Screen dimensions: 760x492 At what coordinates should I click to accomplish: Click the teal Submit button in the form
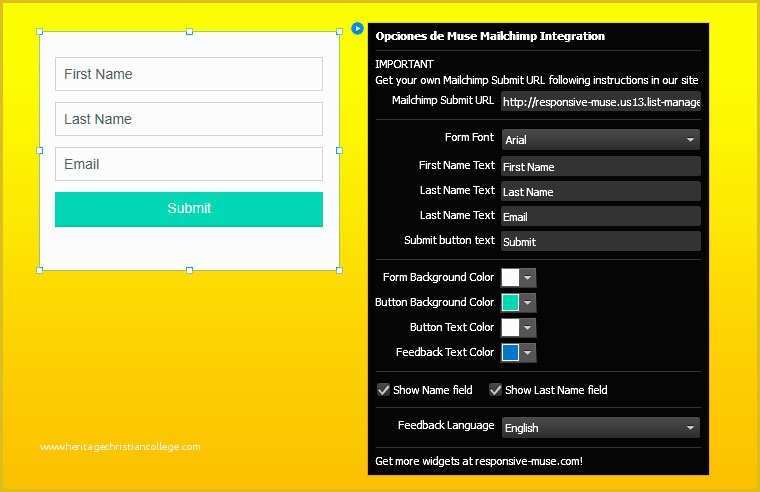tap(189, 209)
